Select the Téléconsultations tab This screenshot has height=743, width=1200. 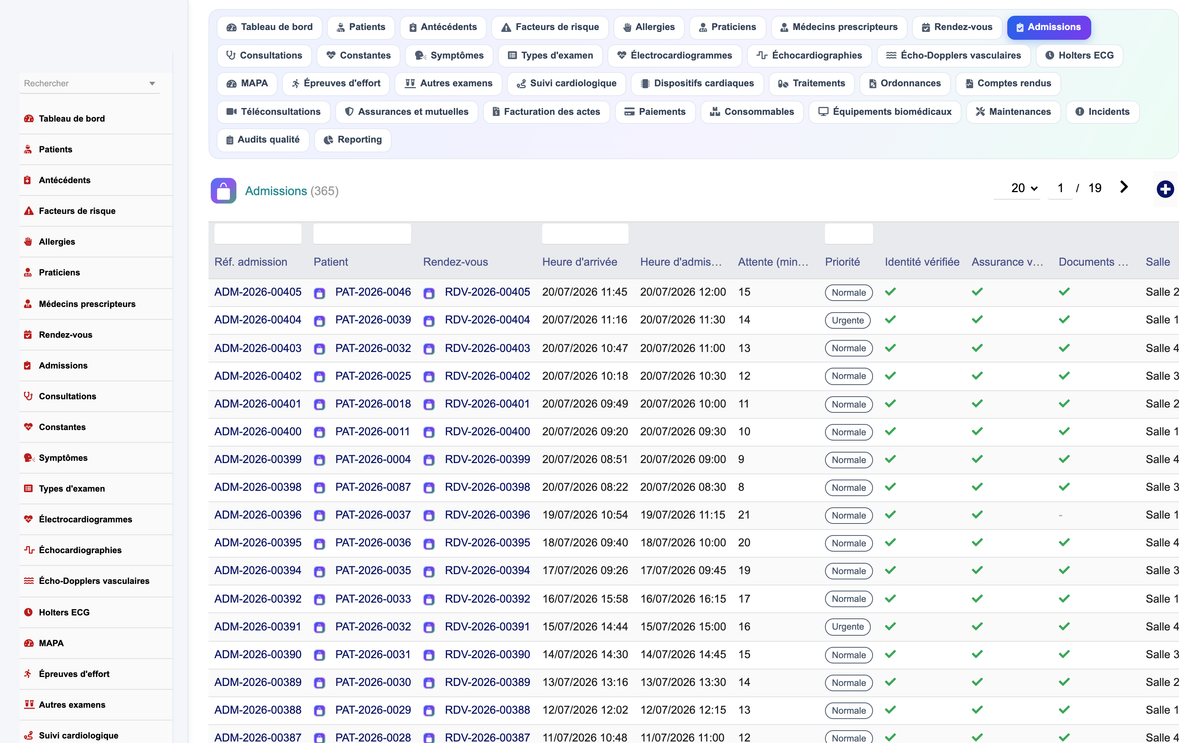click(273, 112)
